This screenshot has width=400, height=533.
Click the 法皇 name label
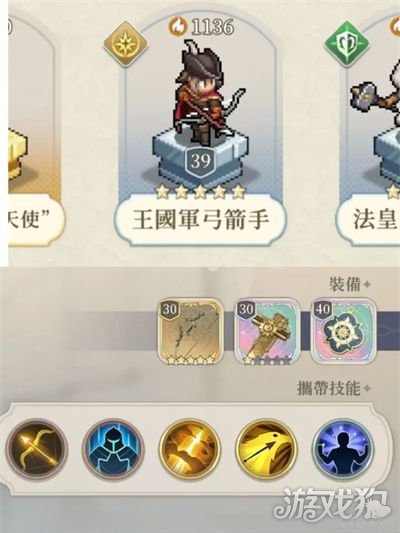368,220
